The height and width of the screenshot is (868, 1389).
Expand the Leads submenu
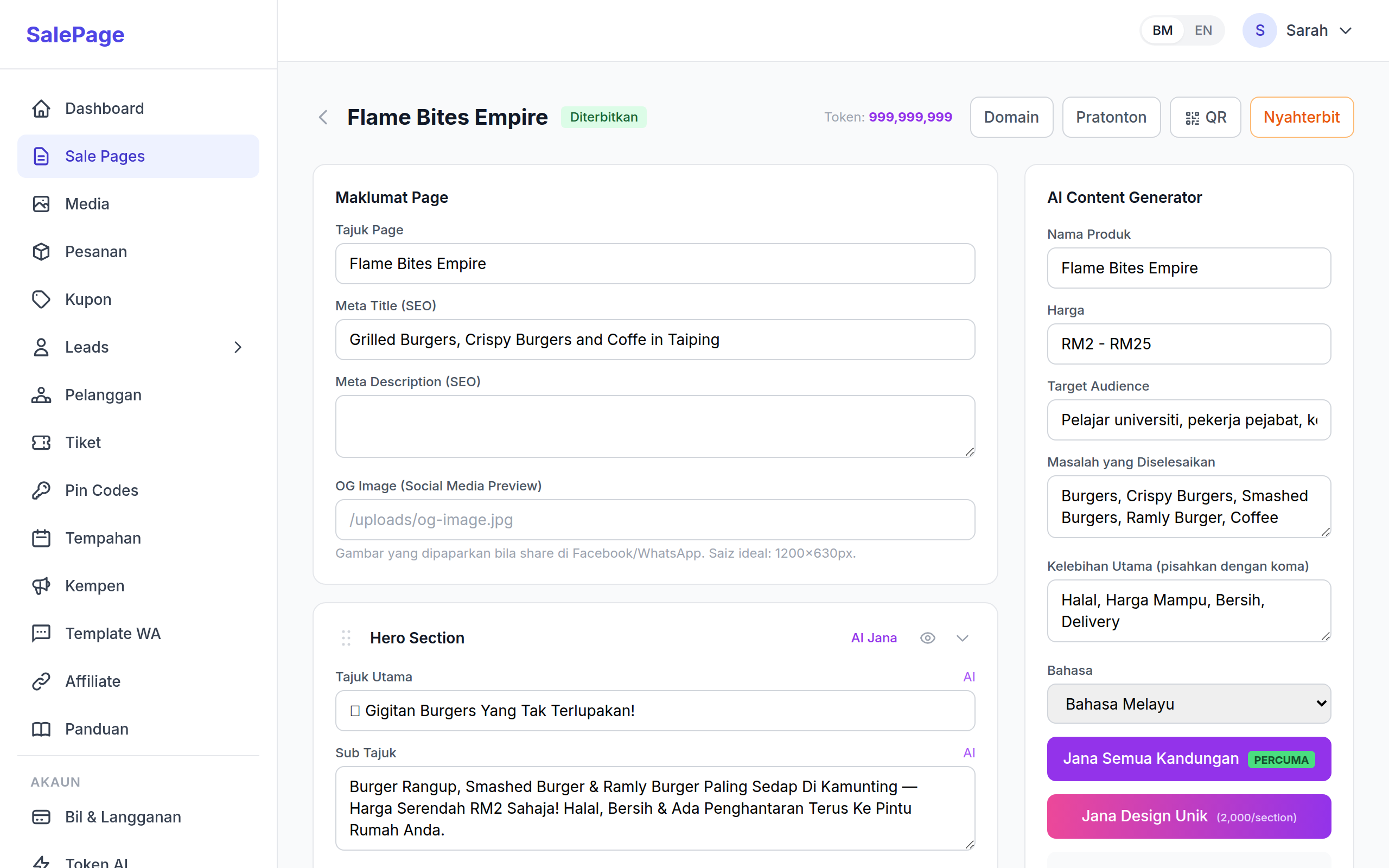(238, 347)
